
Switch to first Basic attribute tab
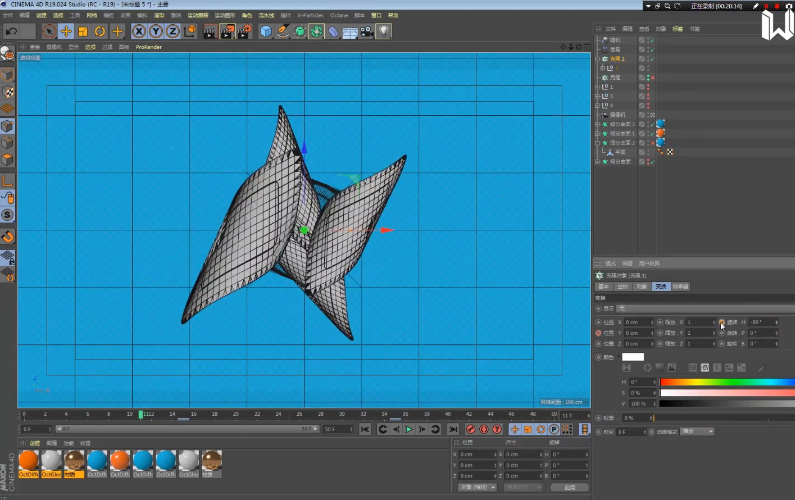pyautogui.click(x=603, y=287)
